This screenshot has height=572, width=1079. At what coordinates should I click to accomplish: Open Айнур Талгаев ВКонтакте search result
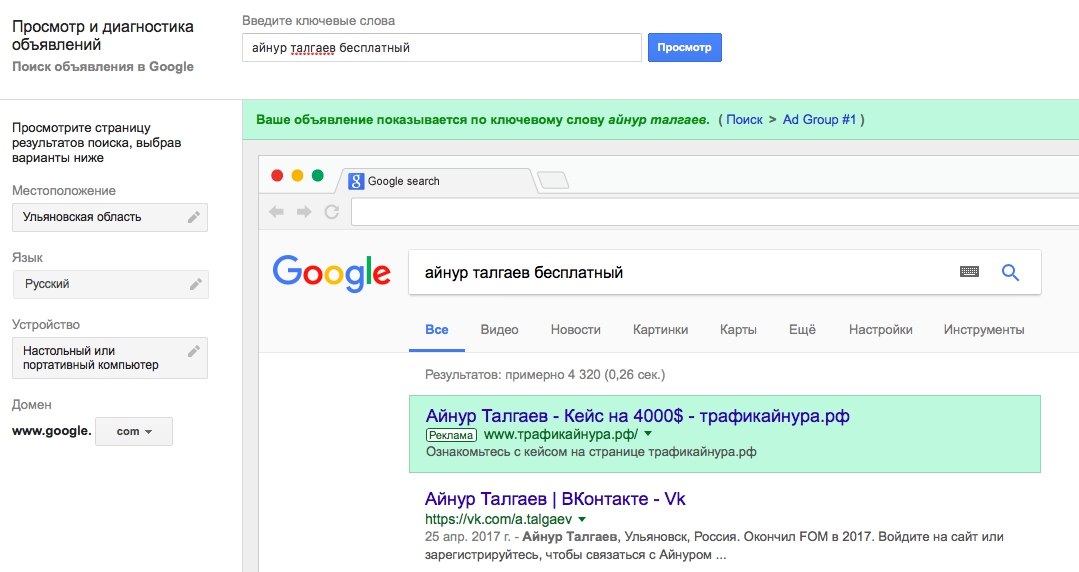555,499
